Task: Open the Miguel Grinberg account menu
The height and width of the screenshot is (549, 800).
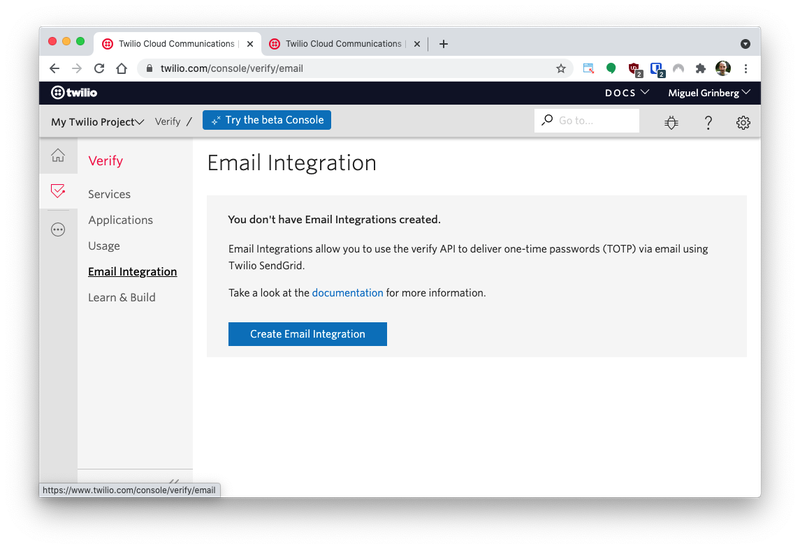Action: click(x=709, y=92)
